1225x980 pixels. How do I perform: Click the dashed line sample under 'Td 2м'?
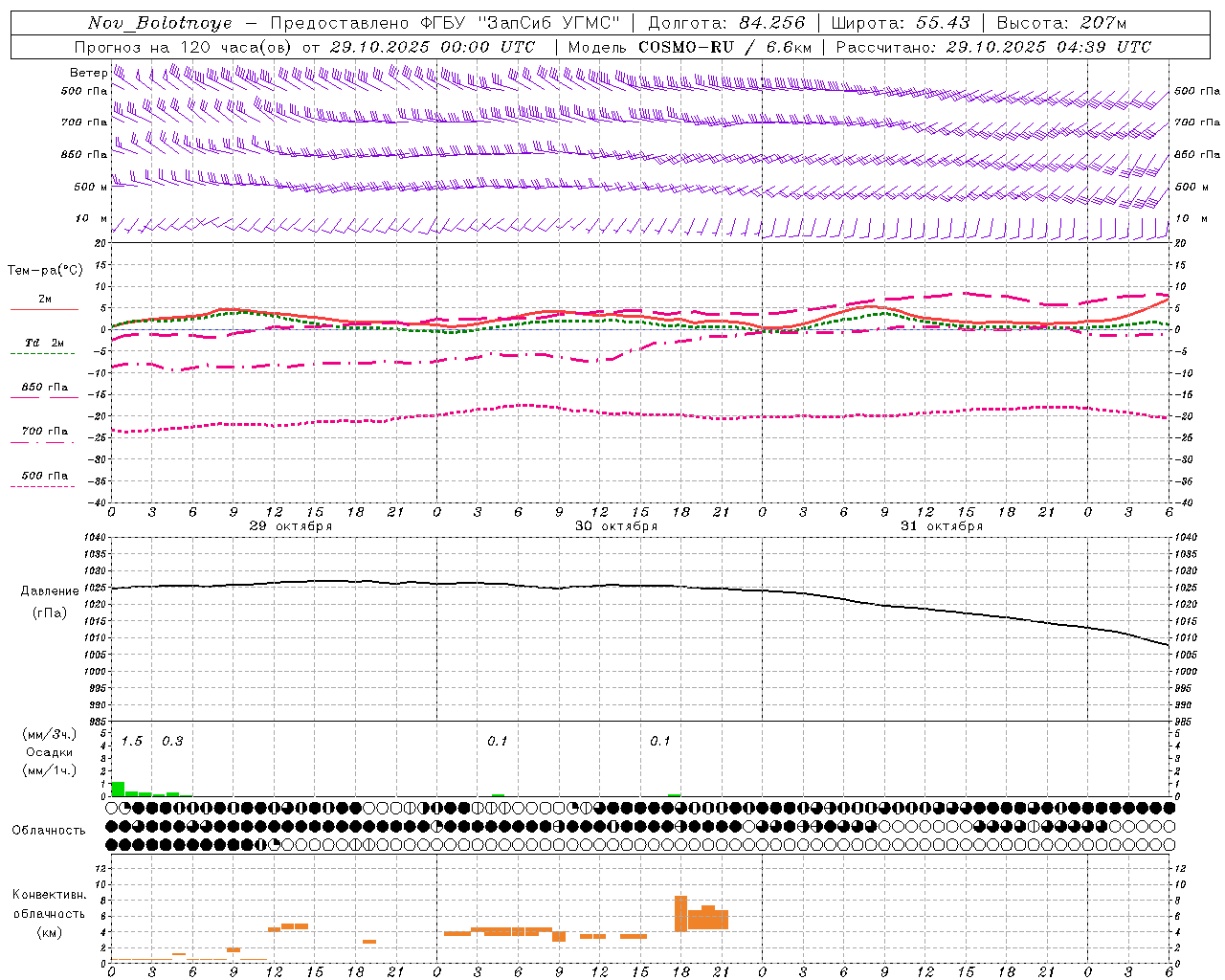click(42, 353)
